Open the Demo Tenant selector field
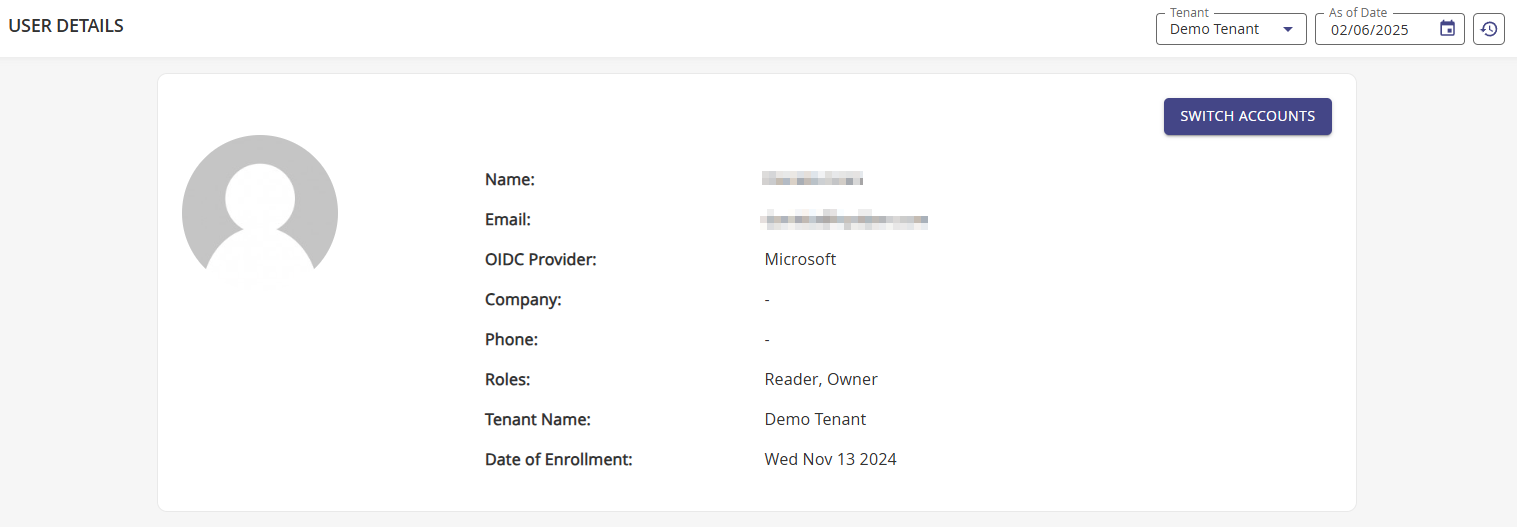The height and width of the screenshot is (527, 1517). point(1216,29)
